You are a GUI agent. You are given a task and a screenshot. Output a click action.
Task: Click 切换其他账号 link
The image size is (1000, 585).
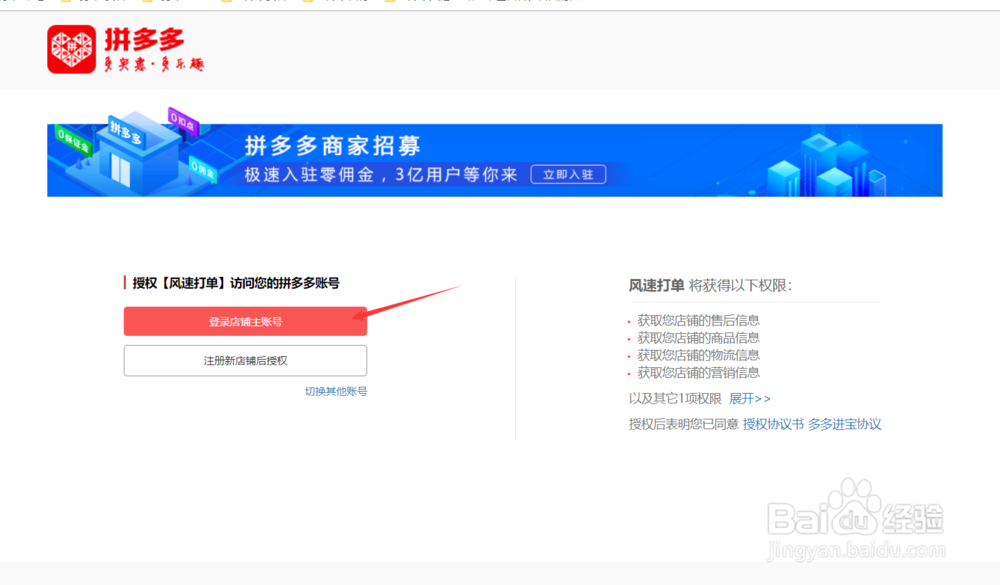coord(336,391)
